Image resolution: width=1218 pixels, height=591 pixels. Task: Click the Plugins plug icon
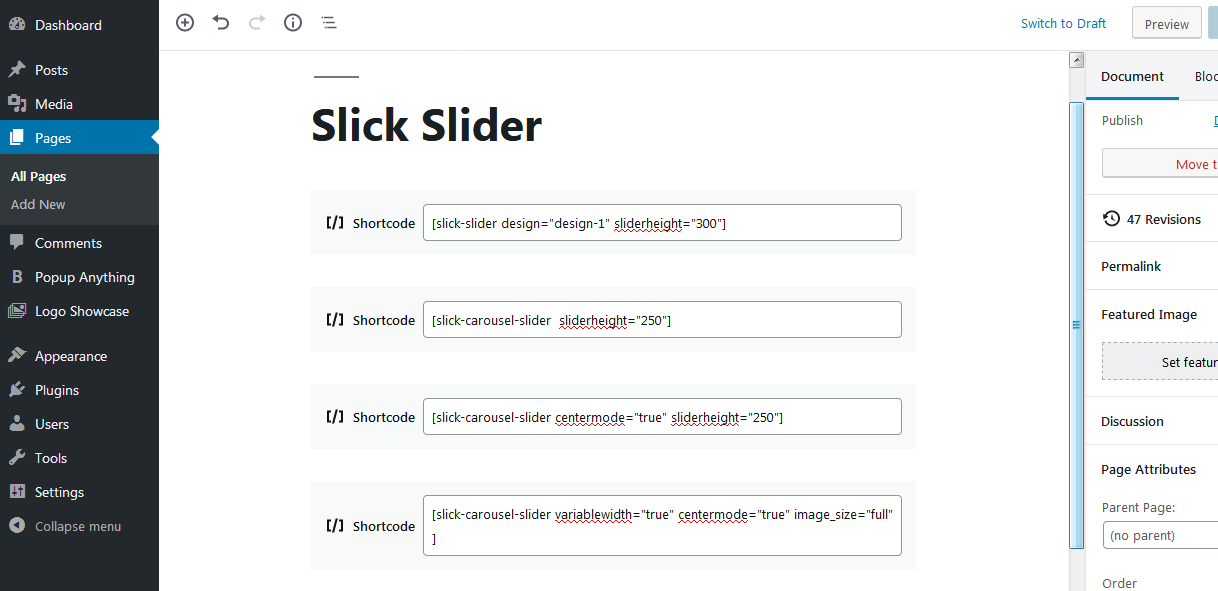coord(17,390)
